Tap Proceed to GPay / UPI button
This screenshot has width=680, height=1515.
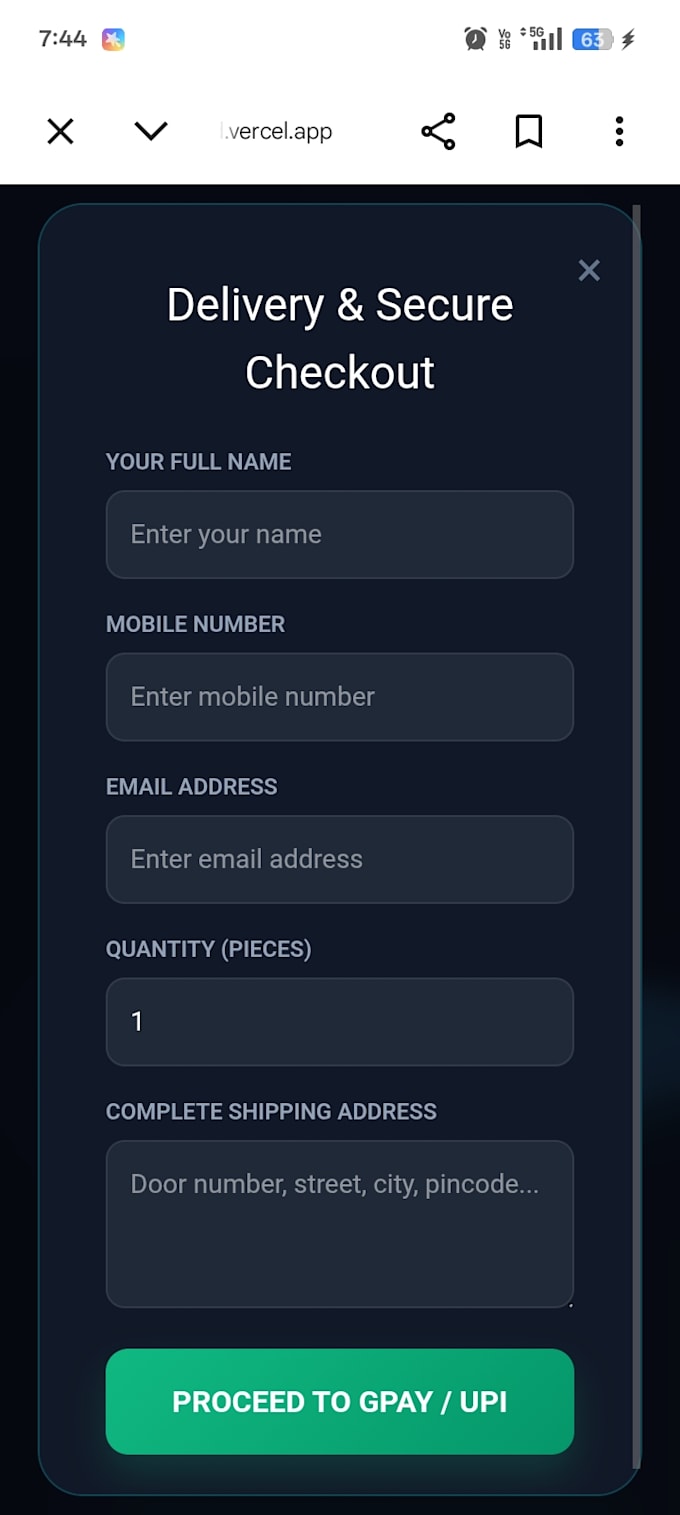(x=340, y=1401)
